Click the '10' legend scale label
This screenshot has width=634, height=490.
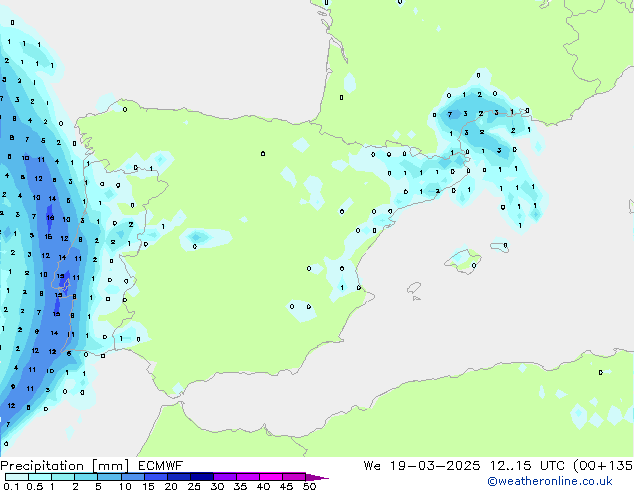(125, 486)
